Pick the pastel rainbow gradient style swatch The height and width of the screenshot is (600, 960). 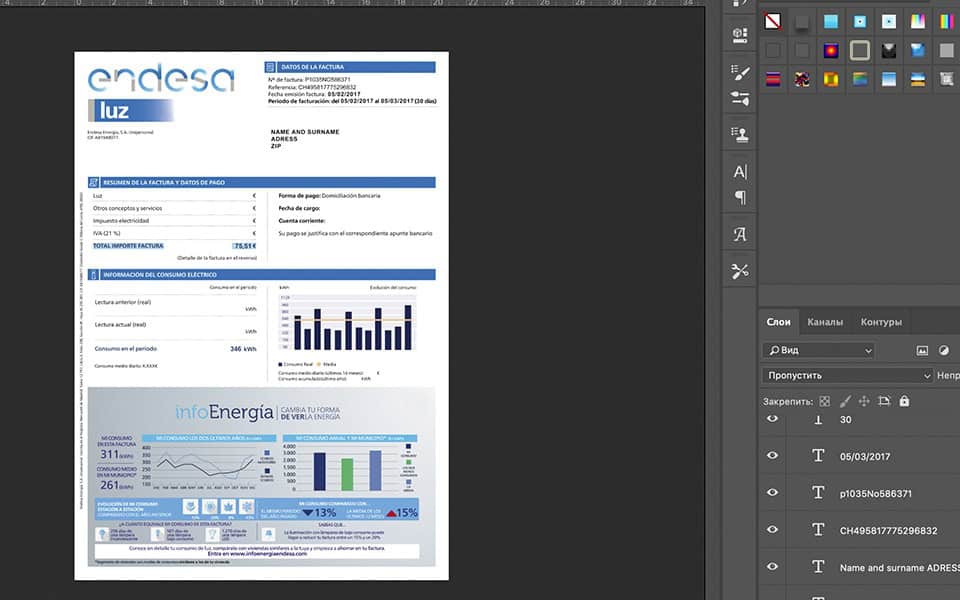[x=918, y=21]
